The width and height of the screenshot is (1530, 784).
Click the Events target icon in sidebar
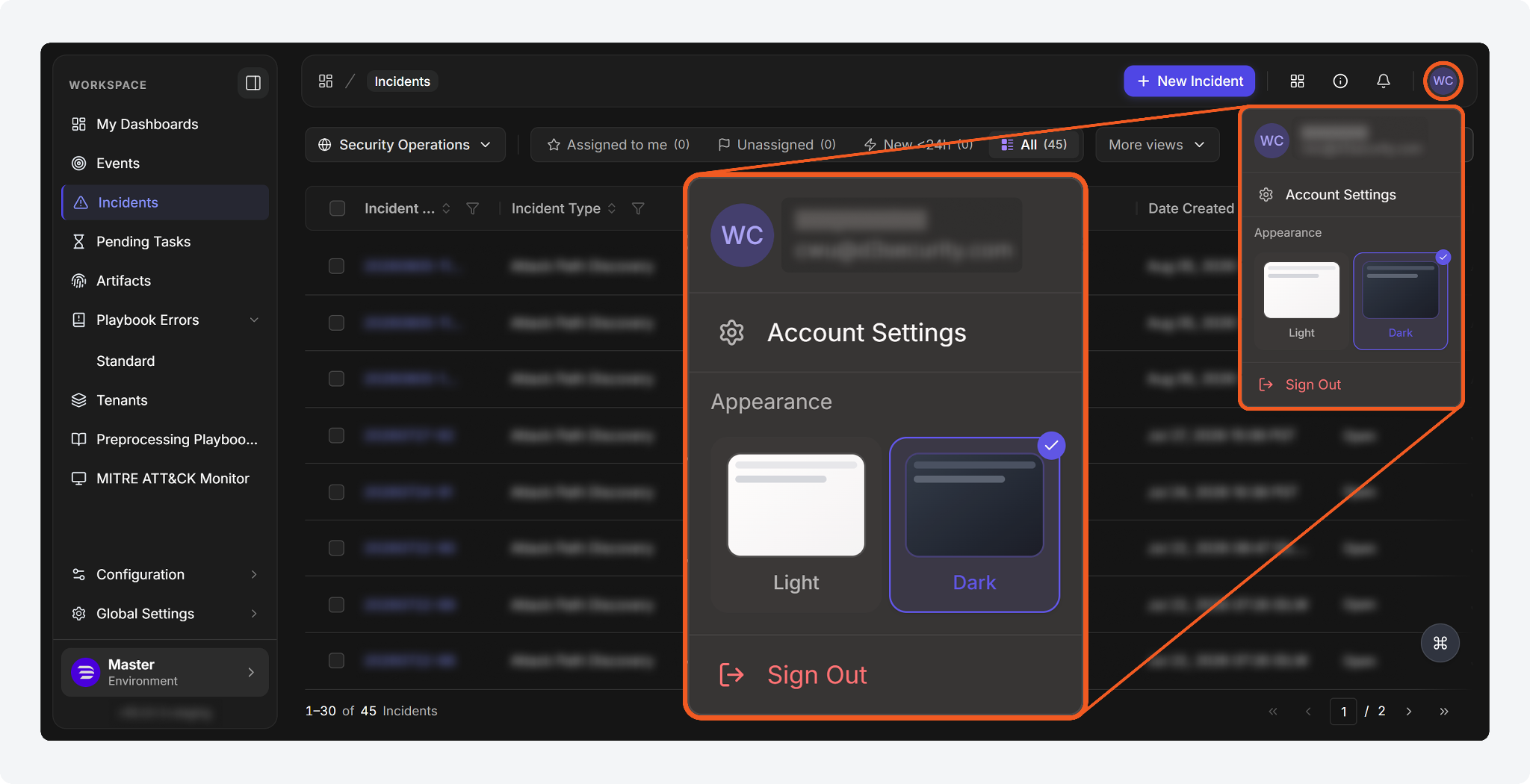(78, 163)
